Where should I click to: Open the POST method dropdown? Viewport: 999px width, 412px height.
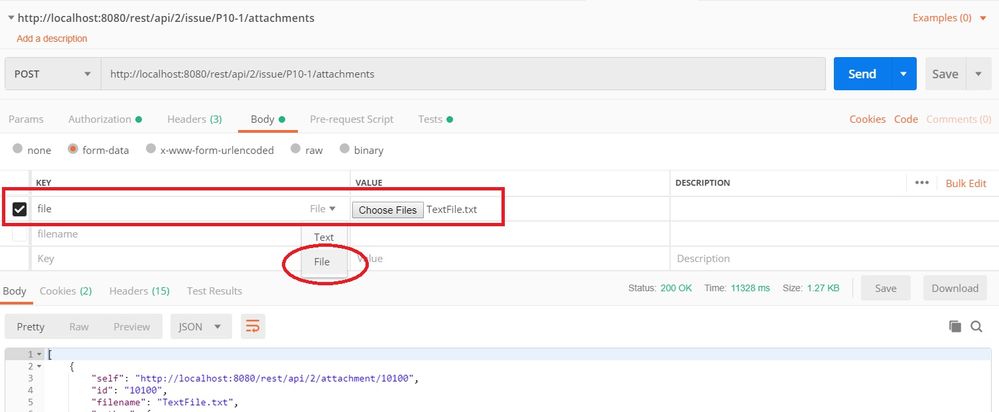pos(53,74)
